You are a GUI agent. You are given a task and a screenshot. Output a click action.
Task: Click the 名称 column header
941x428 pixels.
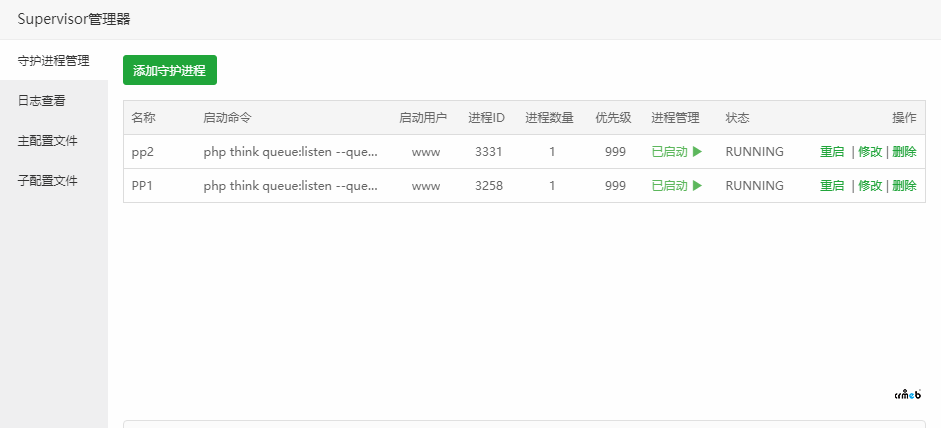point(143,118)
